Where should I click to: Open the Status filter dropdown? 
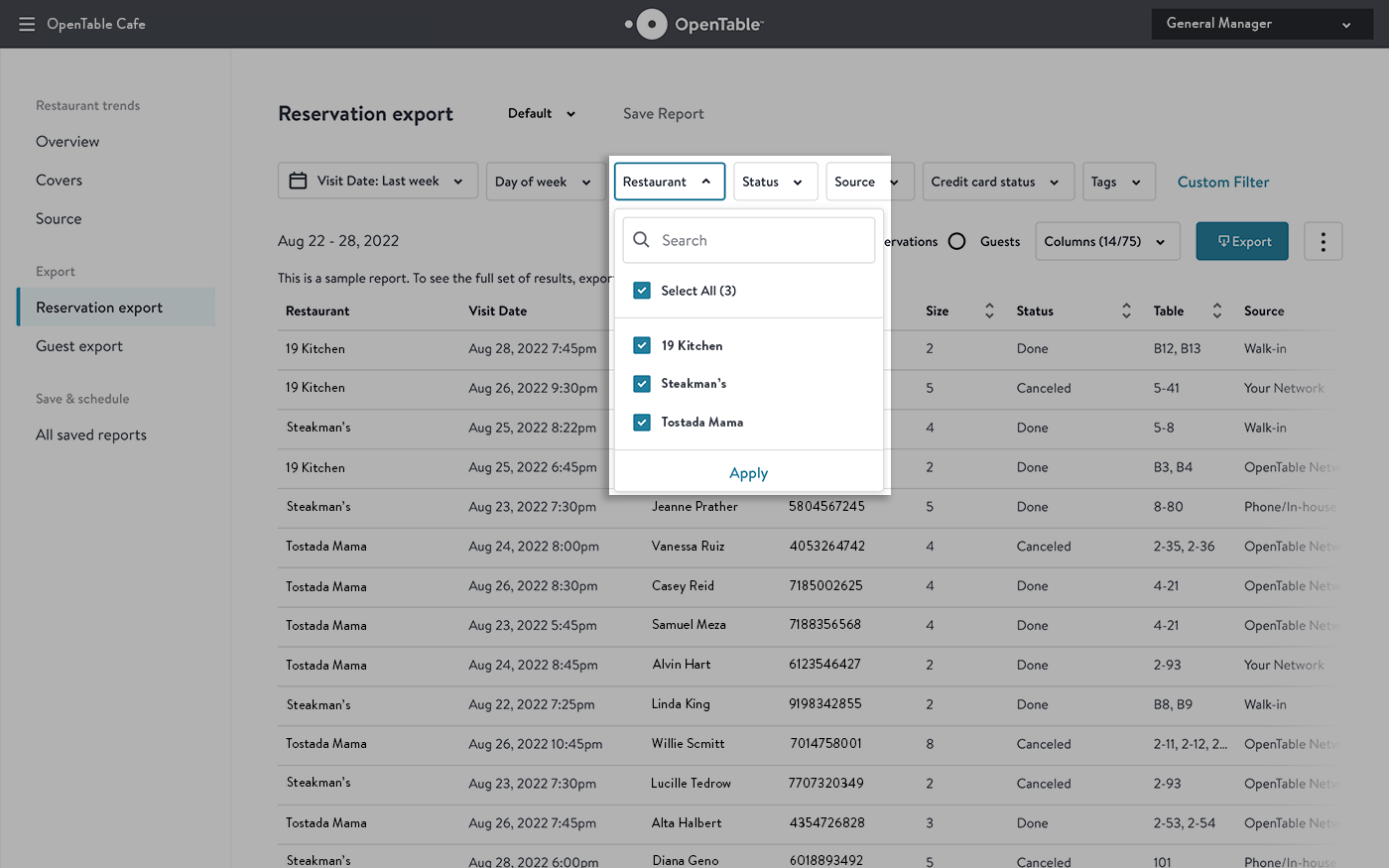coord(775,182)
